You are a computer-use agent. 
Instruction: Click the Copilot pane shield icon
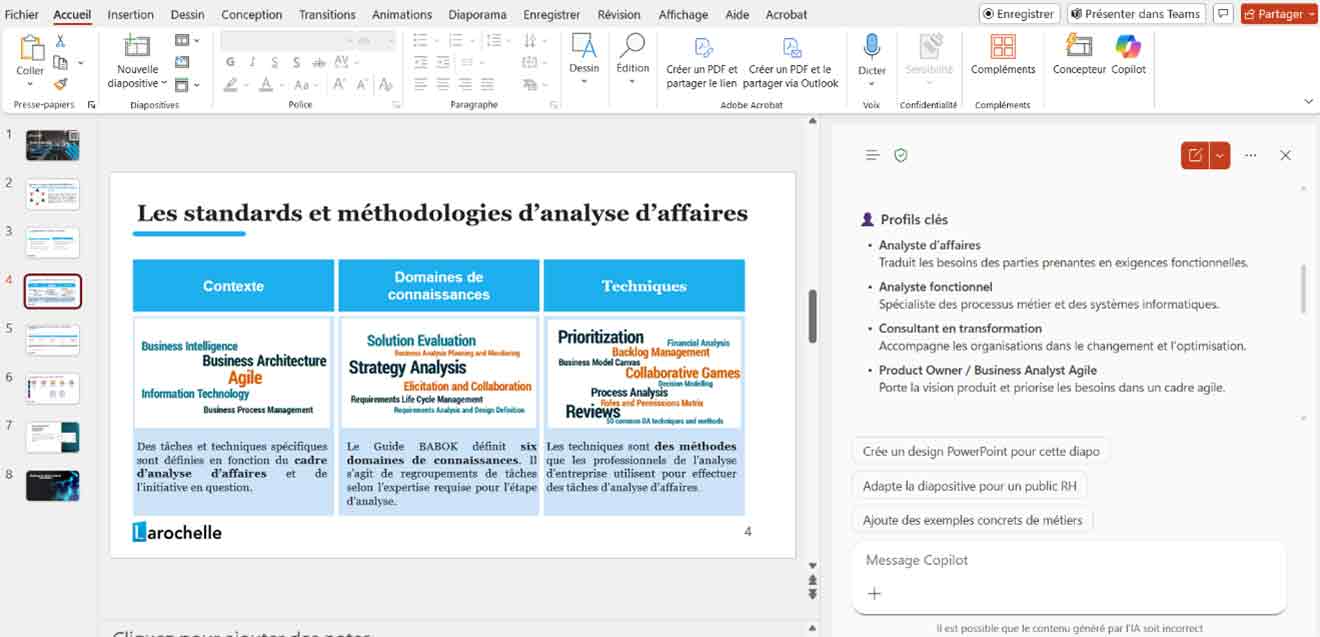901,155
